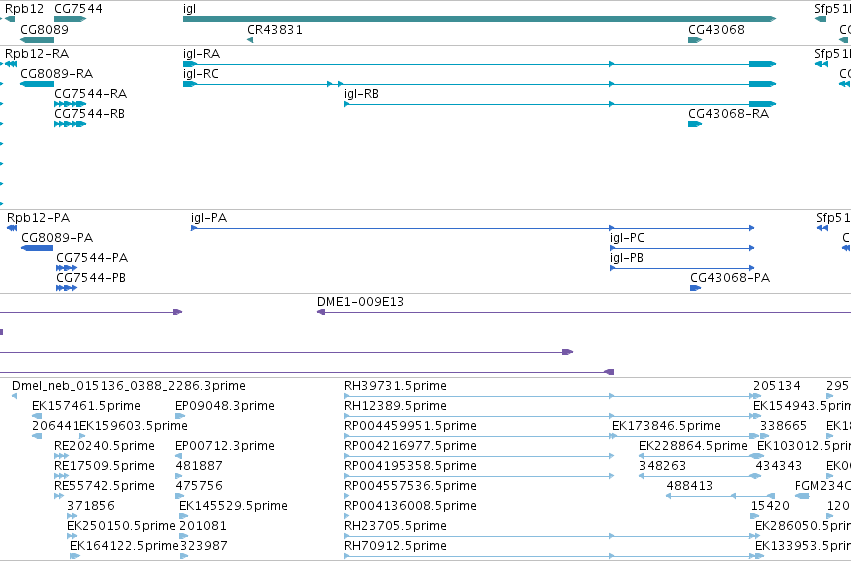The width and height of the screenshot is (851, 561).
Task: Select the CG7544 gene arrow bar
Action: (x=70, y=19)
